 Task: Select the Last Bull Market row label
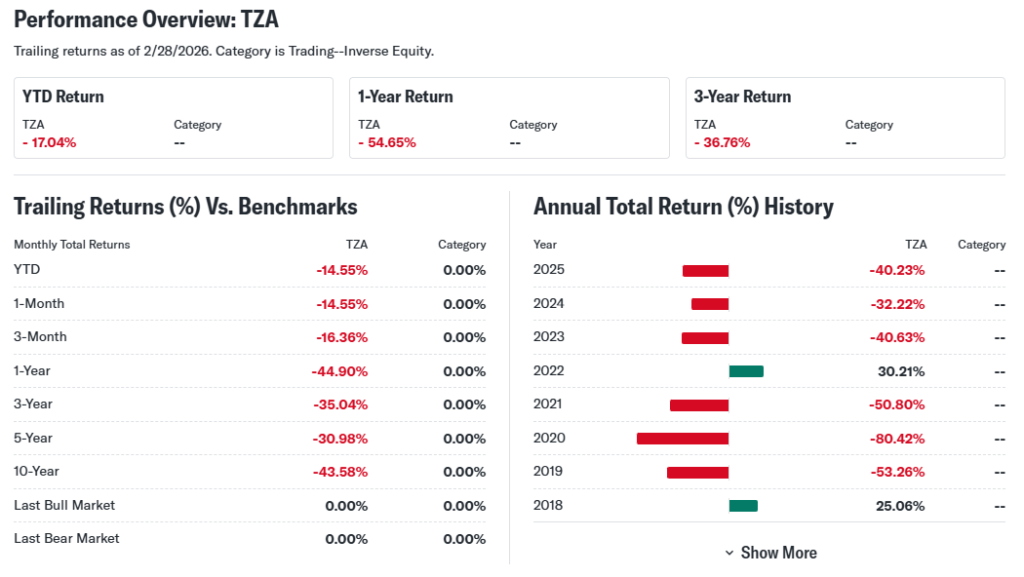pos(64,505)
